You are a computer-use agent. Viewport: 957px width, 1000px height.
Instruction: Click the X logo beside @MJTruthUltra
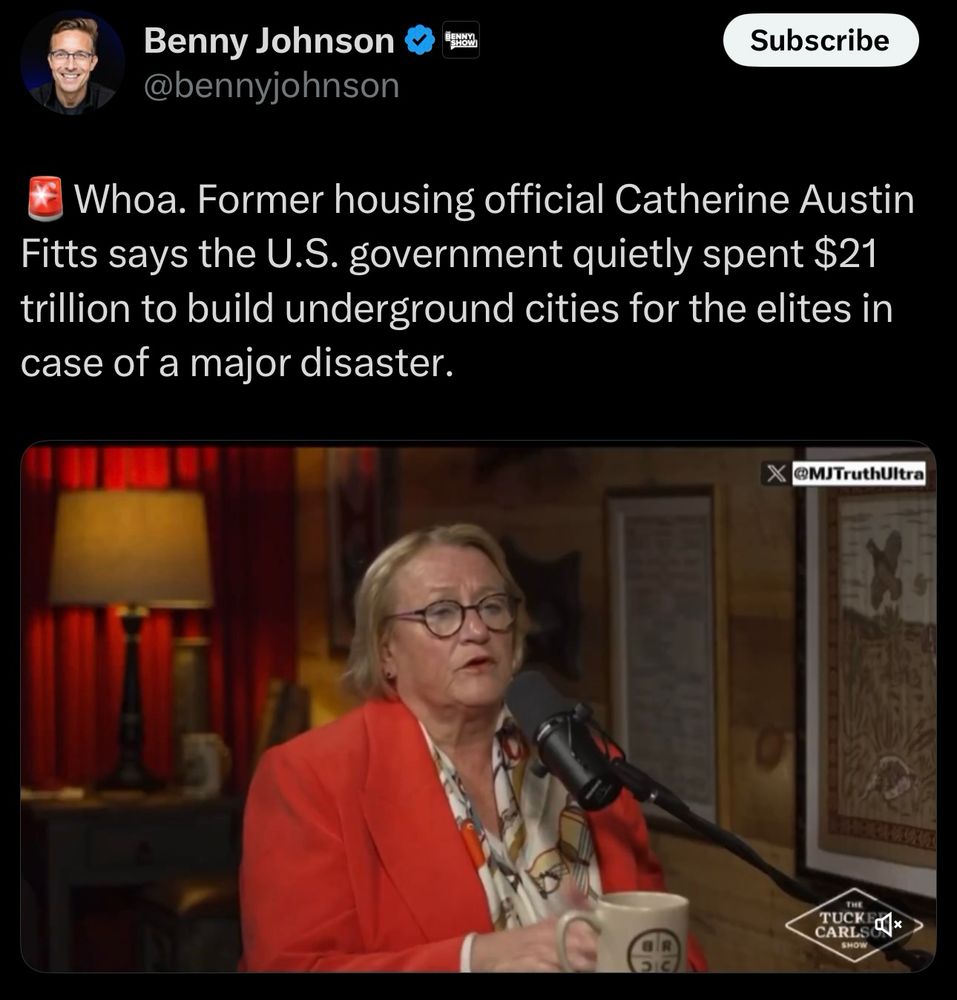pyautogui.click(x=776, y=474)
